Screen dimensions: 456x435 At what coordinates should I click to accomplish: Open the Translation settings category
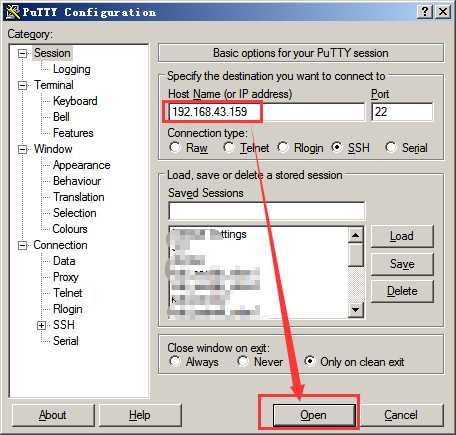(x=79, y=197)
